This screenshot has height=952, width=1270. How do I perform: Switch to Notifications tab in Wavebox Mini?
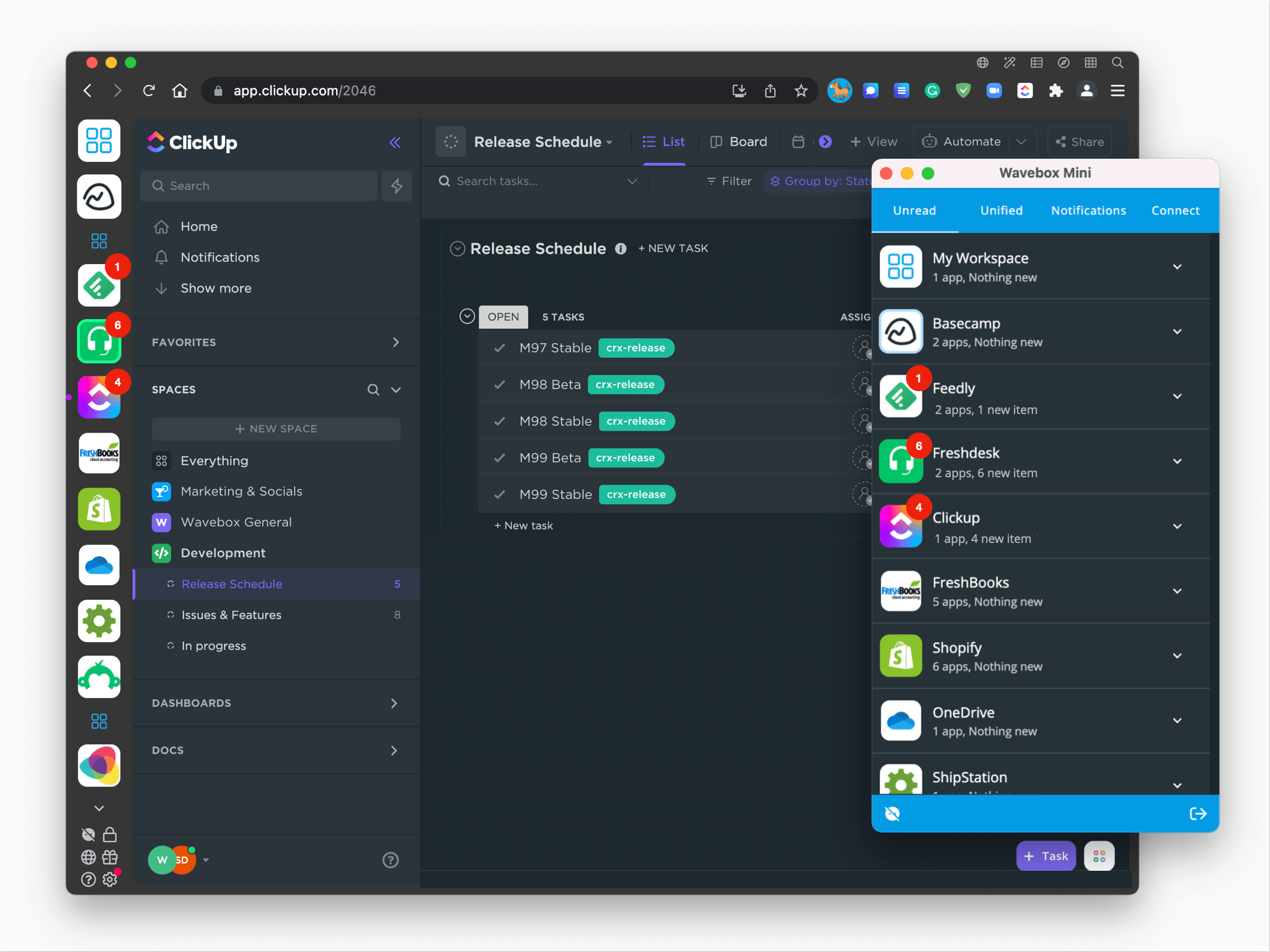pos(1088,210)
